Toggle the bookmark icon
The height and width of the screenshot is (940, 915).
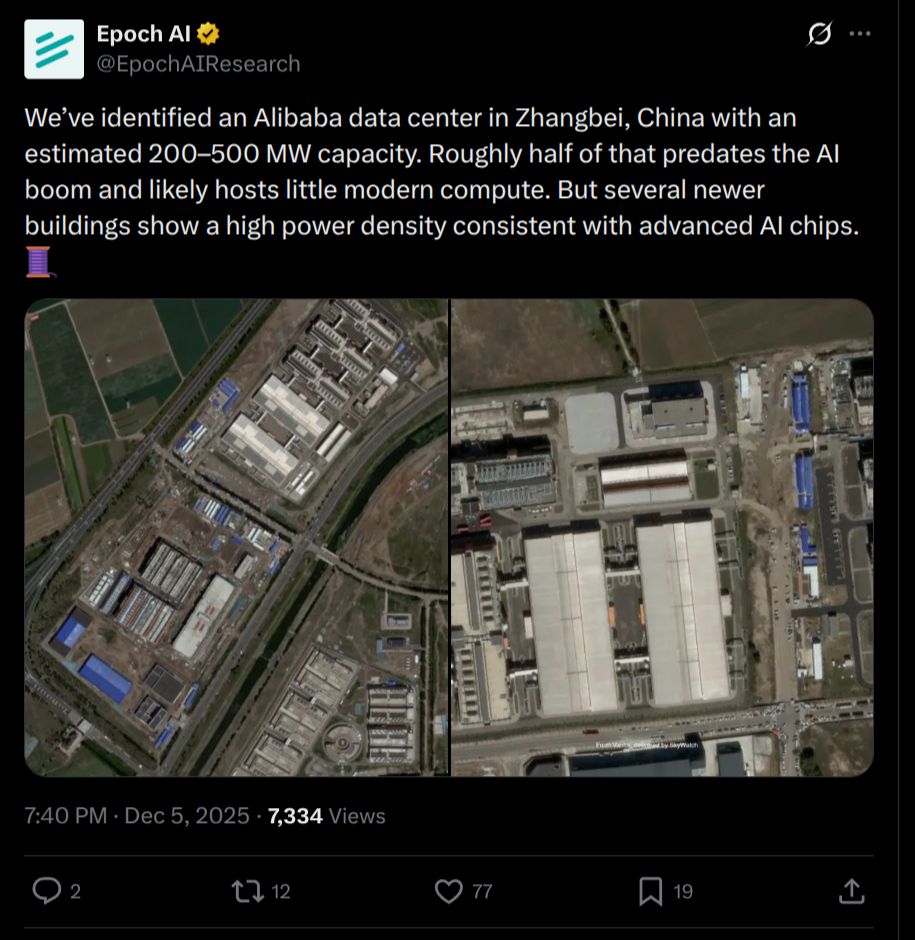click(651, 891)
